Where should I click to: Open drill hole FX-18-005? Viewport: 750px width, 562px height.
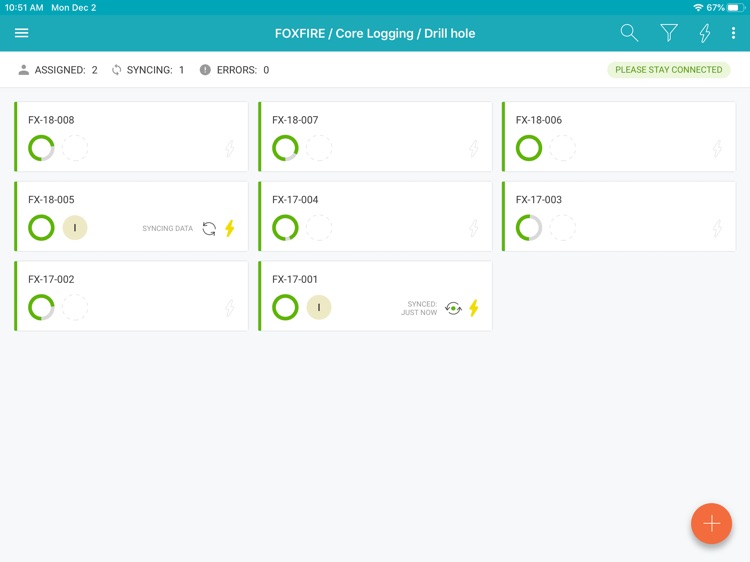131,216
